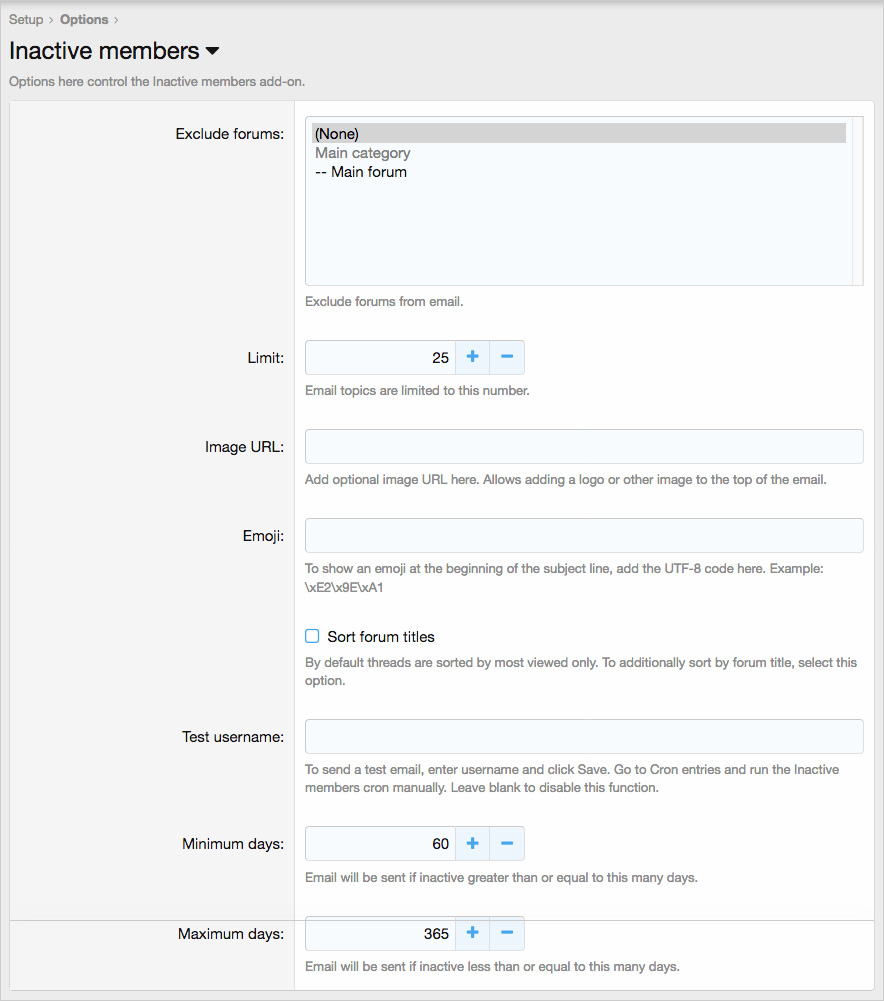
Task: Decrease Maximum days with minus icon
Action: (x=507, y=933)
